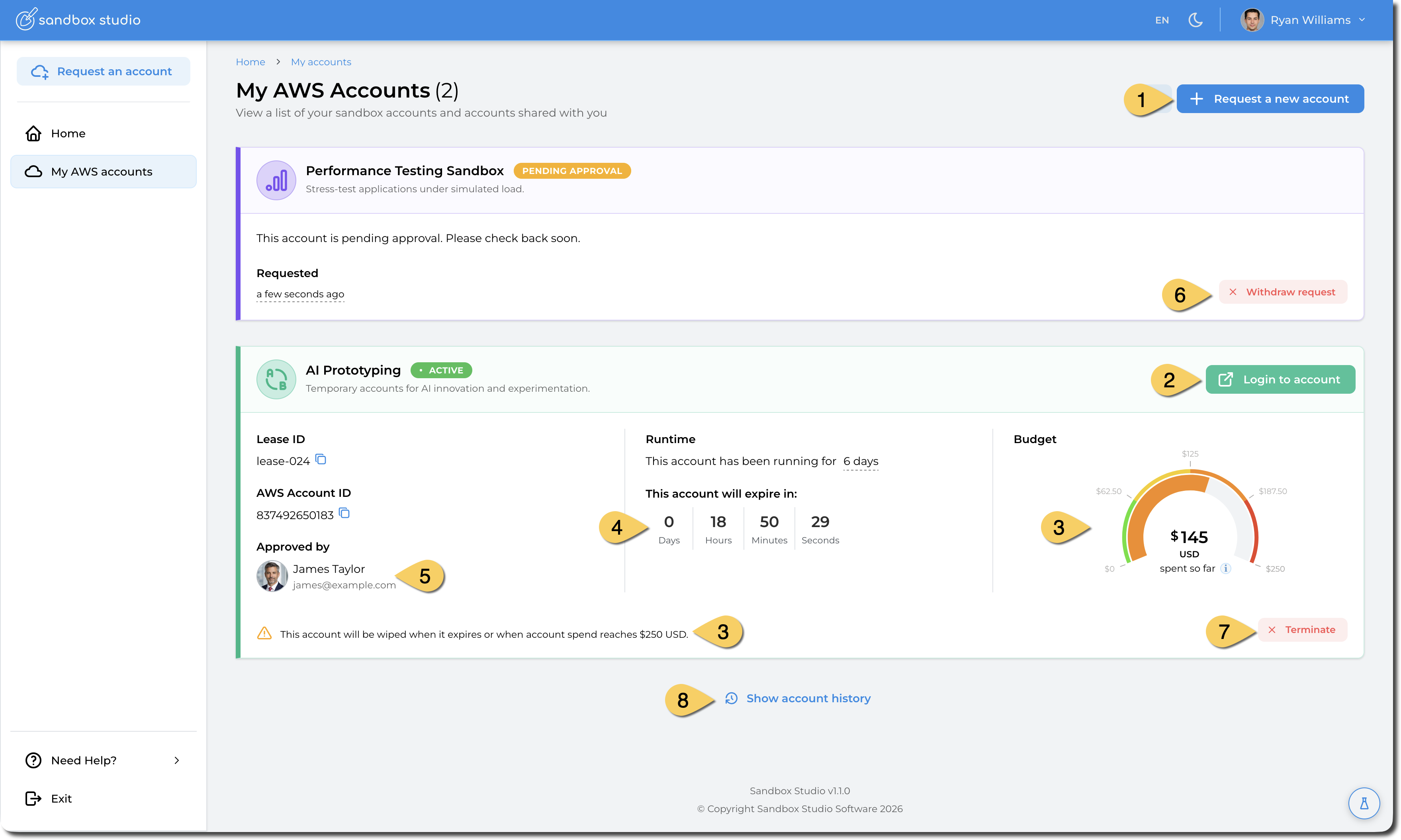This screenshot has width=1401, height=840.
Task: Click the AI Prototyping A/B icon
Action: click(276, 379)
